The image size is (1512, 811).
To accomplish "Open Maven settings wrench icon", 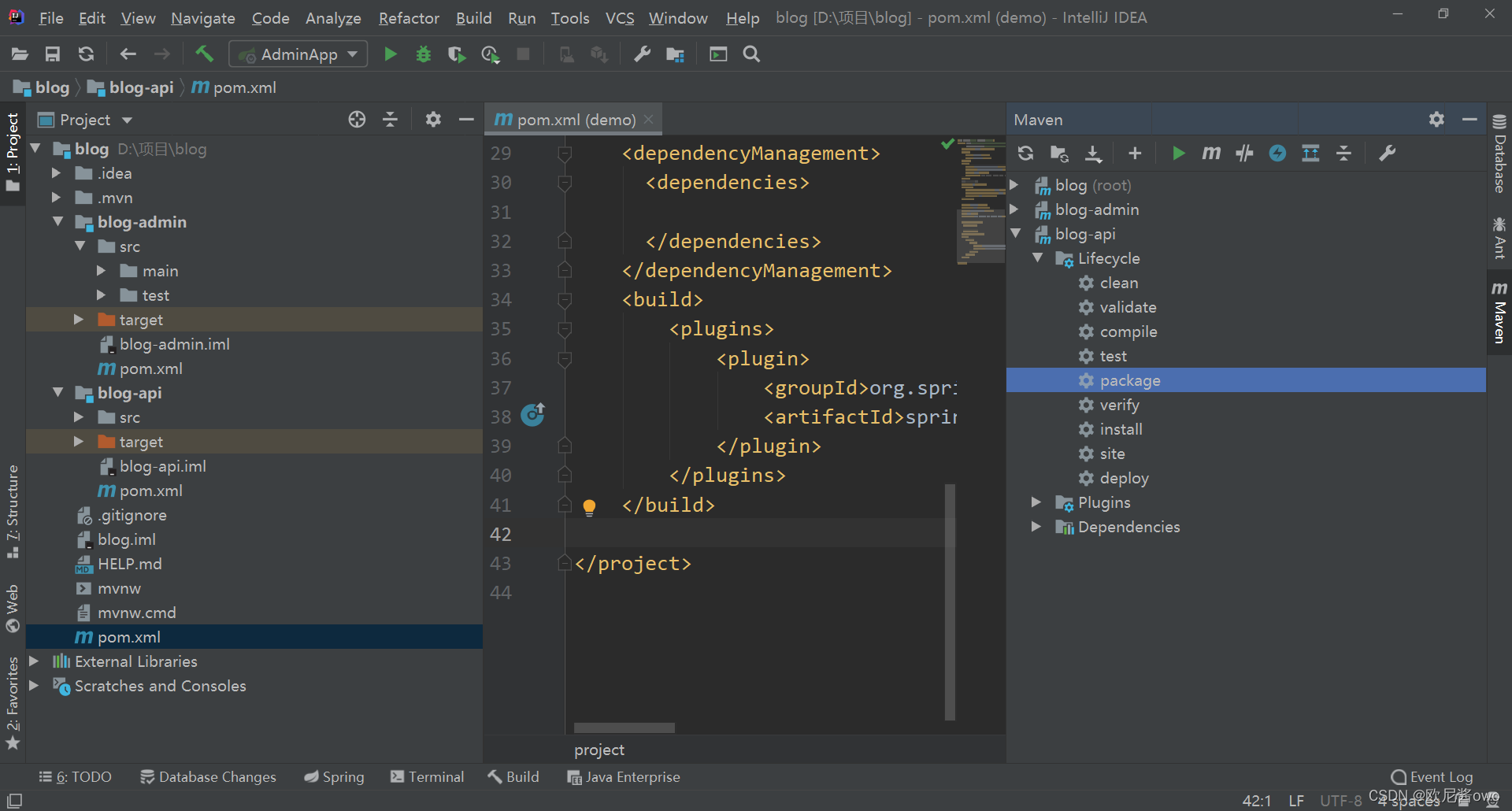I will click(1387, 154).
